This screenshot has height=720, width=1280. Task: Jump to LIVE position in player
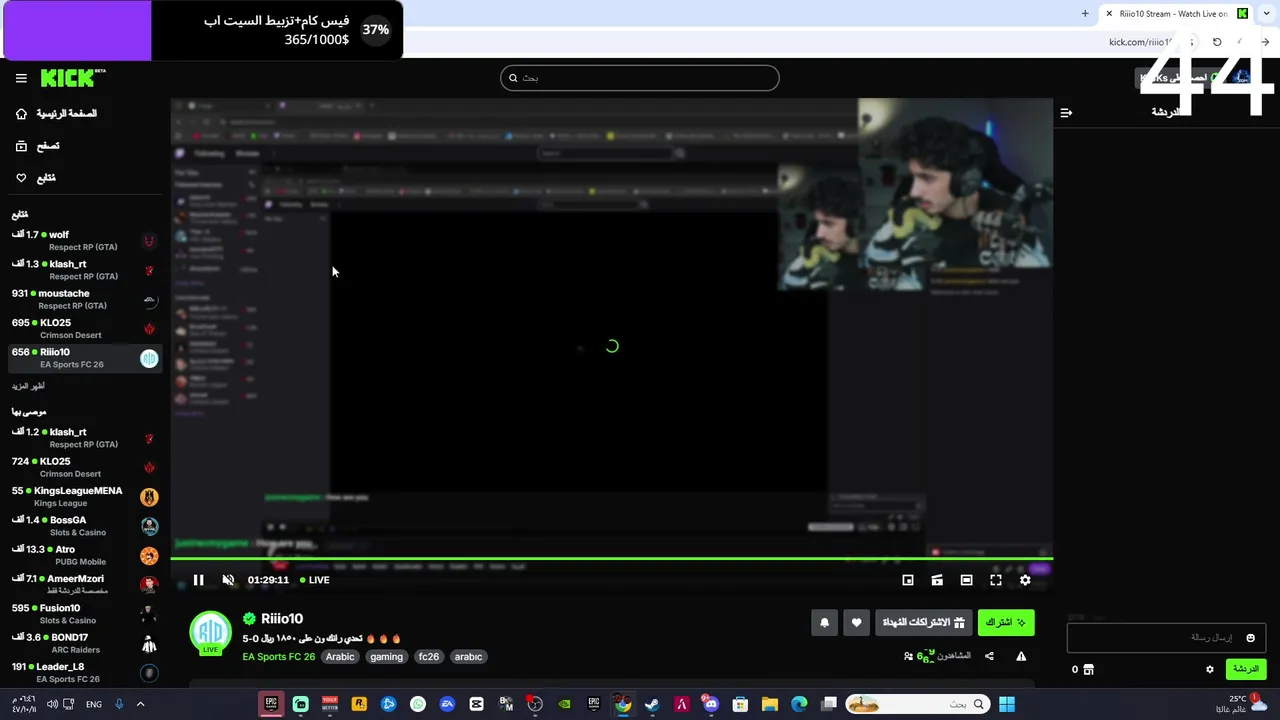(x=315, y=580)
